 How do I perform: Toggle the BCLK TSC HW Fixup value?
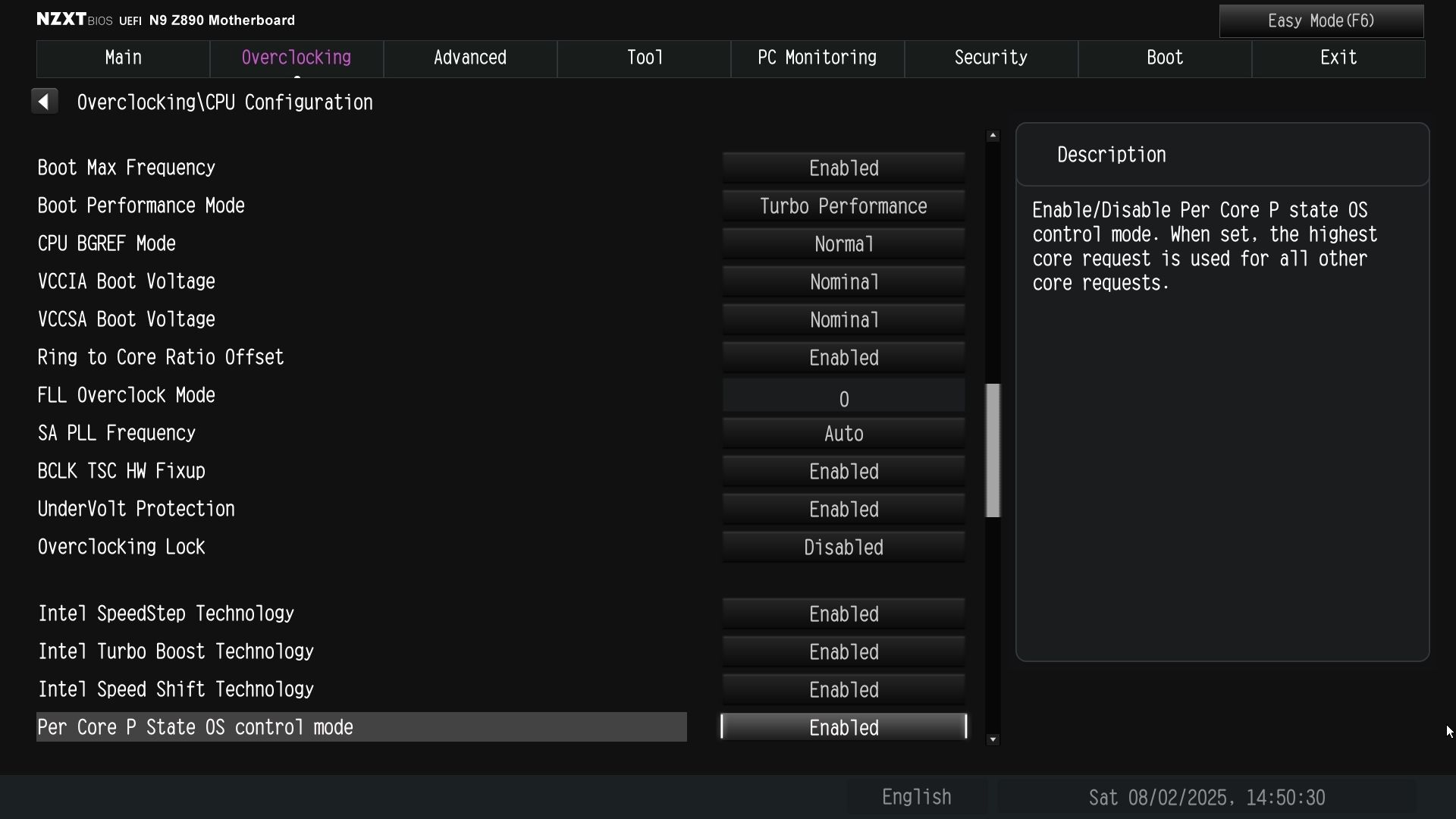point(843,472)
